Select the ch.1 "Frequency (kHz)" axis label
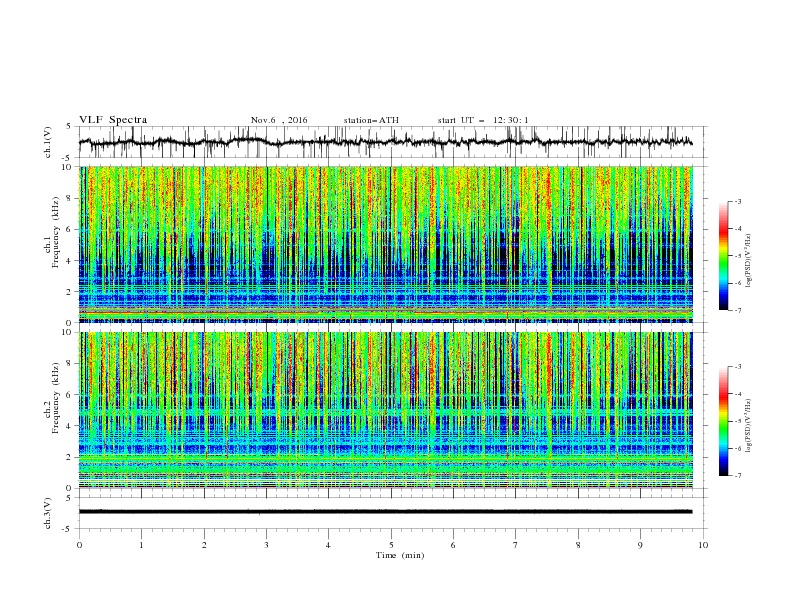 [x=55, y=233]
